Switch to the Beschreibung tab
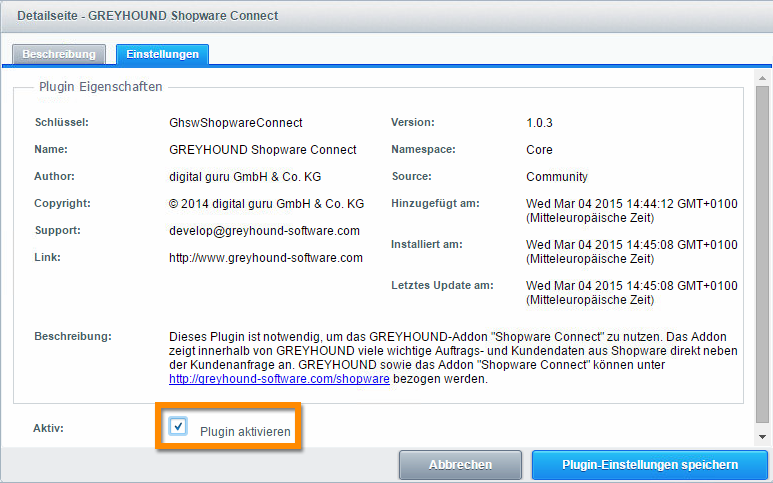 point(59,54)
